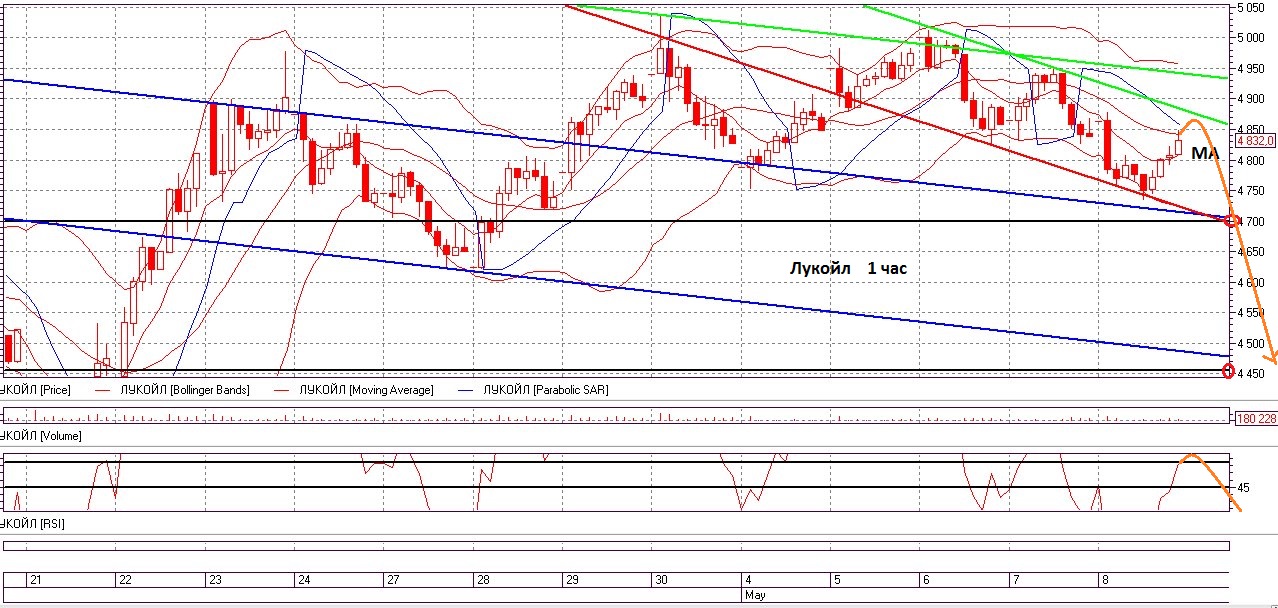Click the 4 500 price axis label
The width and height of the screenshot is (1278, 608).
(x=1253, y=344)
